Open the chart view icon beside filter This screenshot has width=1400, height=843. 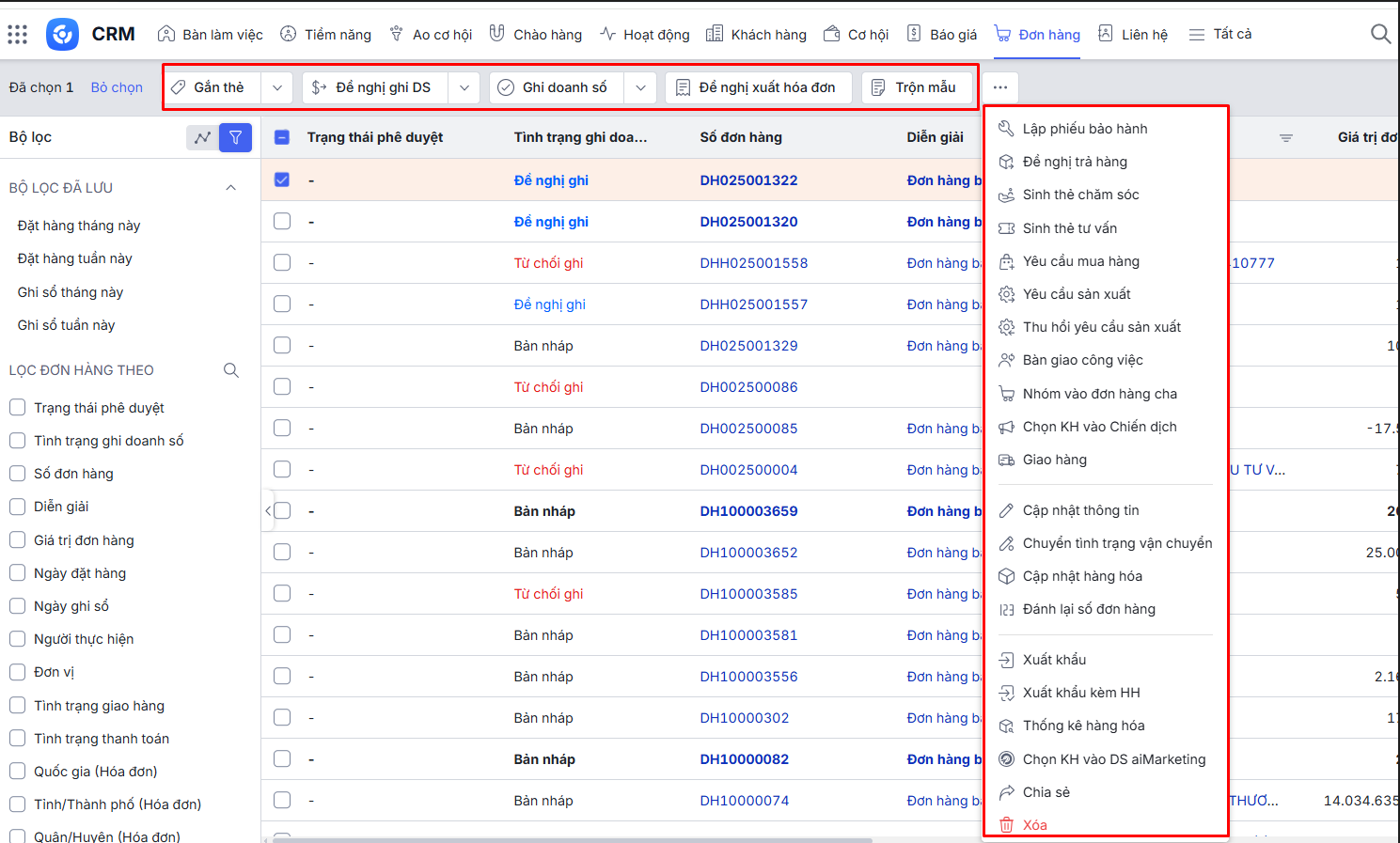click(202, 137)
